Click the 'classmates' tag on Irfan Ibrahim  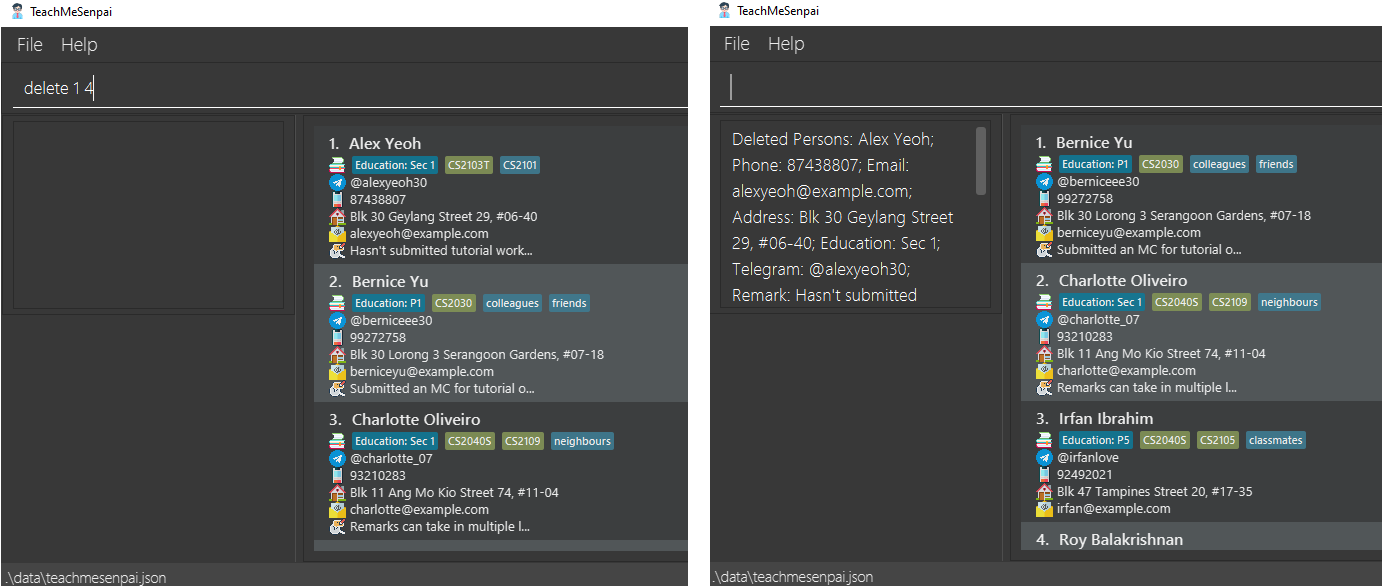point(1276,440)
